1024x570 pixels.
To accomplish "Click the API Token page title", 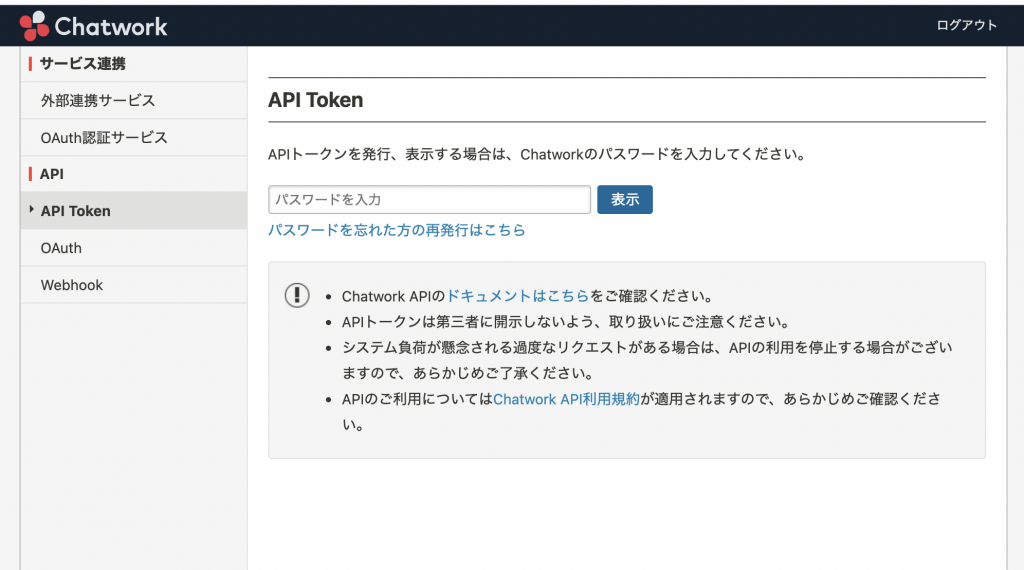I will click(315, 100).
